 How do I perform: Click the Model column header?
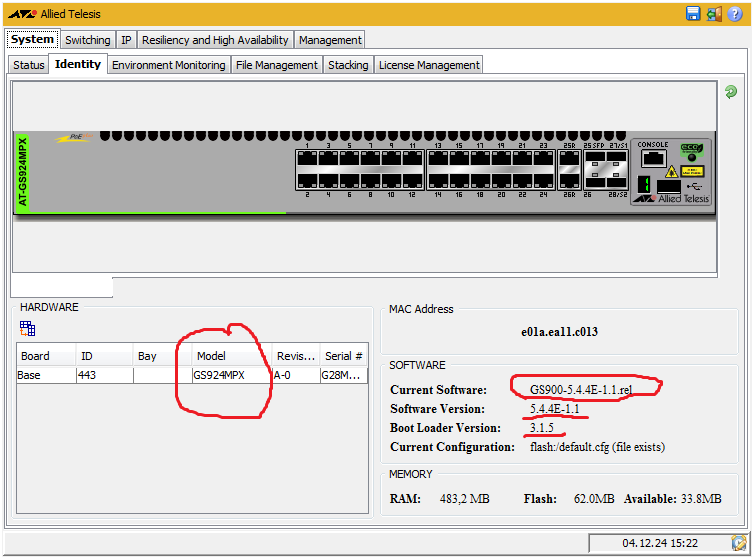[x=232, y=356]
